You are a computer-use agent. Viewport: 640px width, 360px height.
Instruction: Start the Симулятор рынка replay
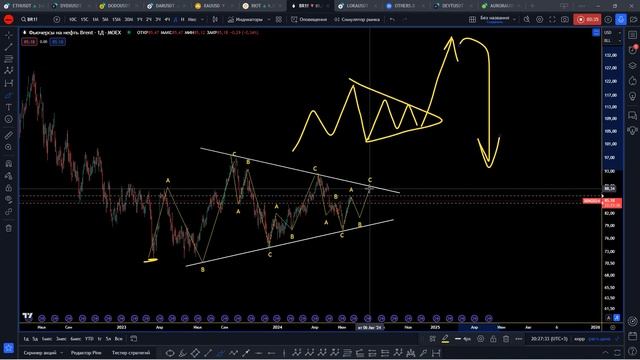[357, 19]
